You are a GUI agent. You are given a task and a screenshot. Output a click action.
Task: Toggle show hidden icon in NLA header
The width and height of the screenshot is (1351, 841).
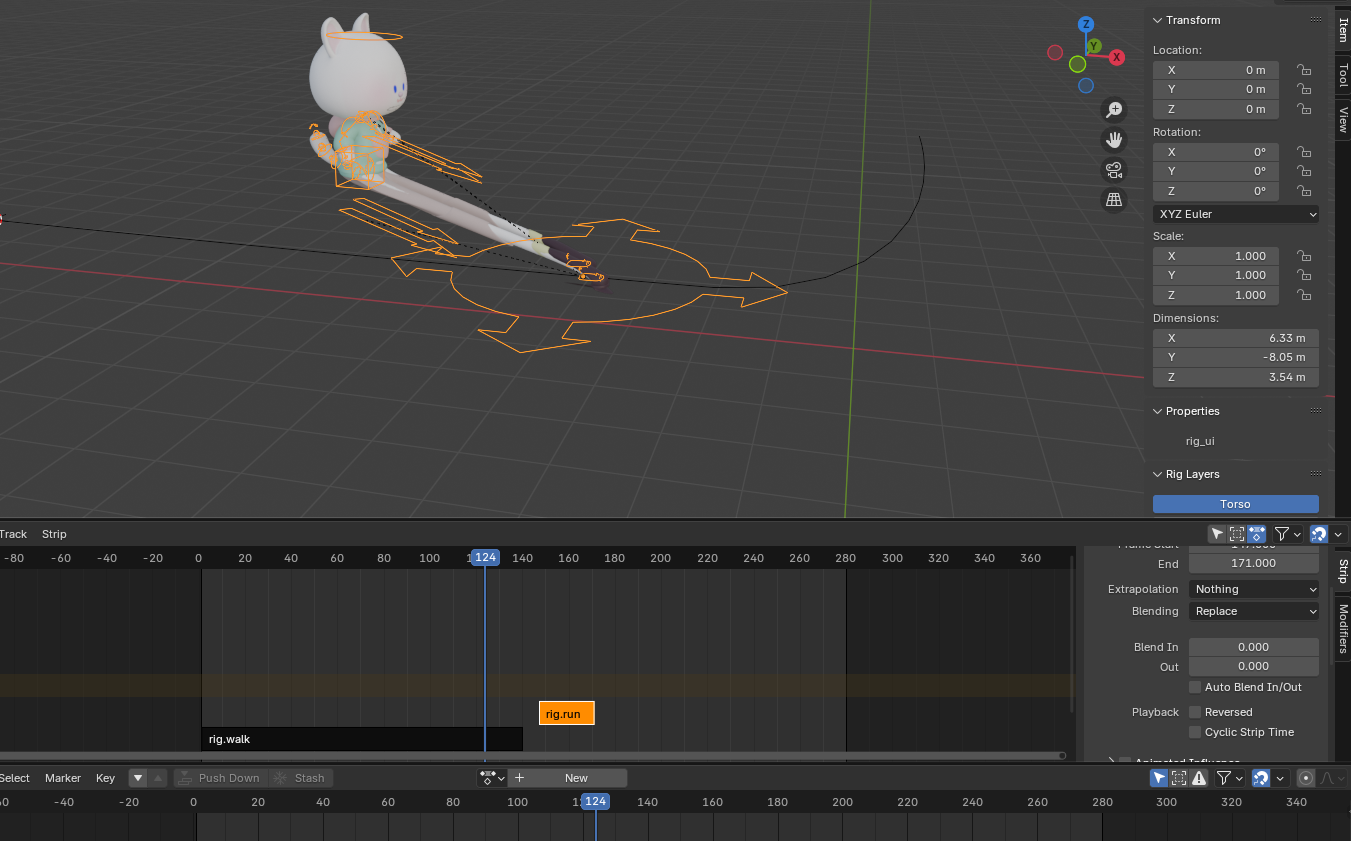[1237, 534]
